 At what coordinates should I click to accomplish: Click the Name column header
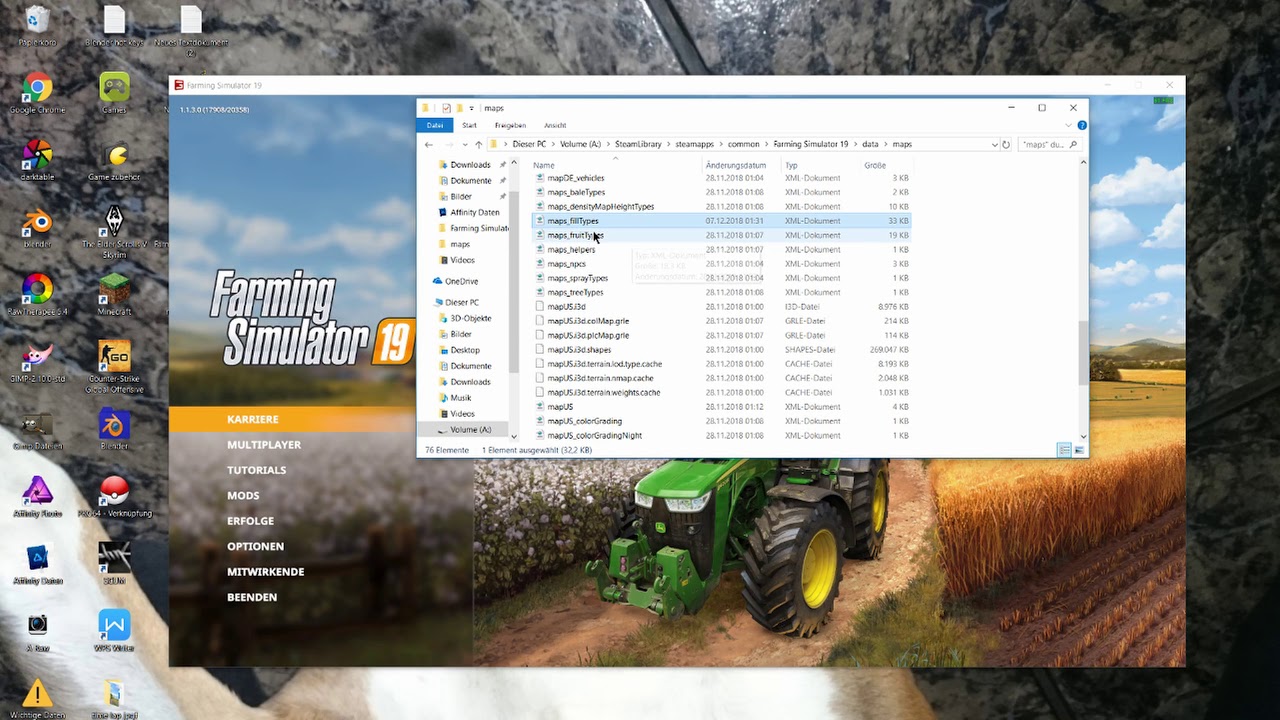[544, 165]
